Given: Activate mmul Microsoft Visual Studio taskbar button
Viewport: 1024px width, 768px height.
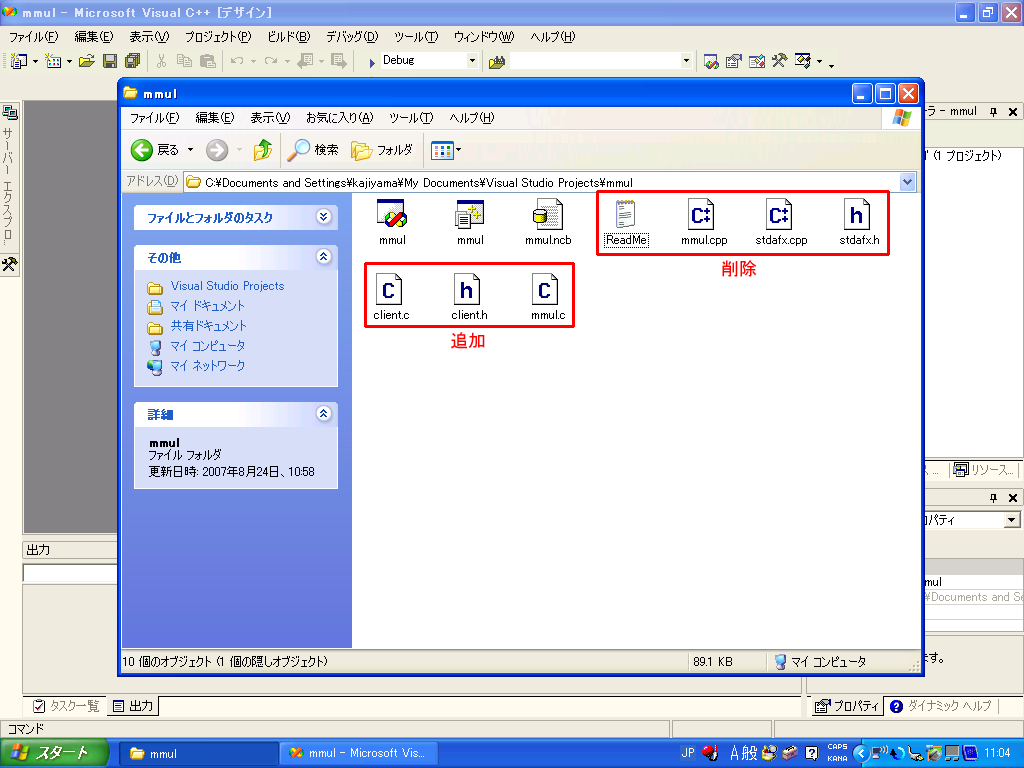Looking at the screenshot, I should (358, 754).
